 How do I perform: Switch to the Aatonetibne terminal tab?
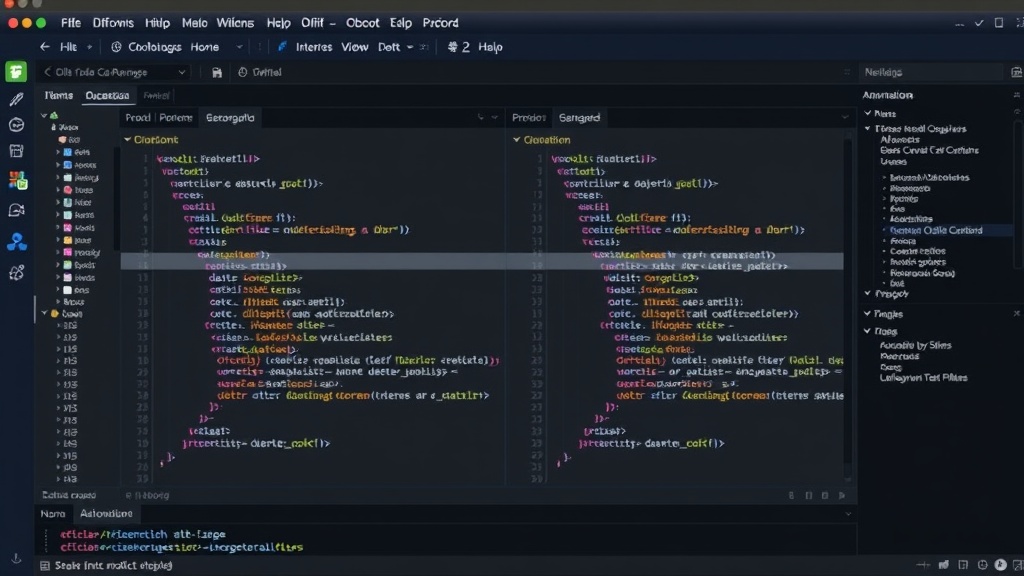(x=106, y=514)
